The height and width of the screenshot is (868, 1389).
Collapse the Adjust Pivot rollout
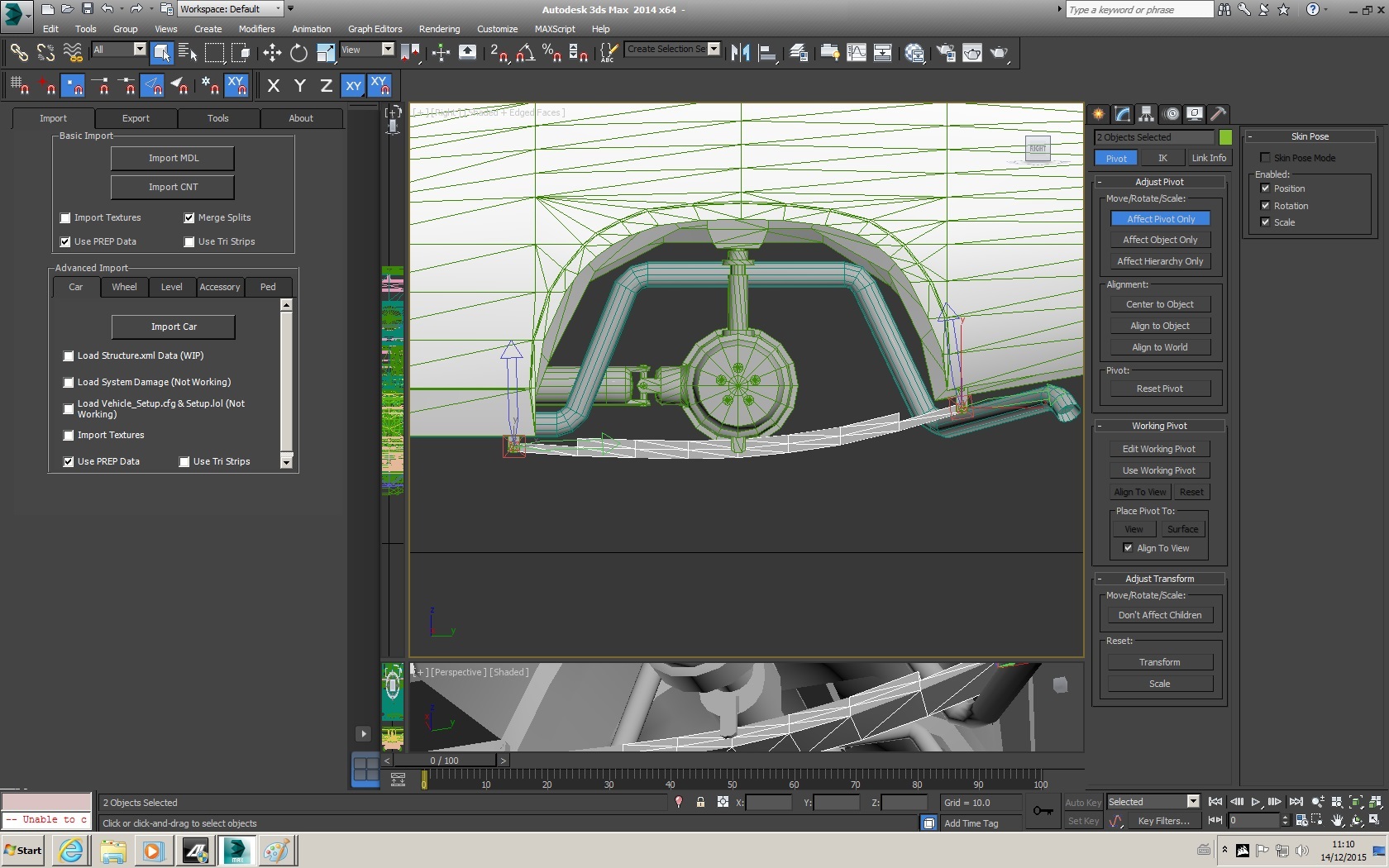tap(1159, 182)
